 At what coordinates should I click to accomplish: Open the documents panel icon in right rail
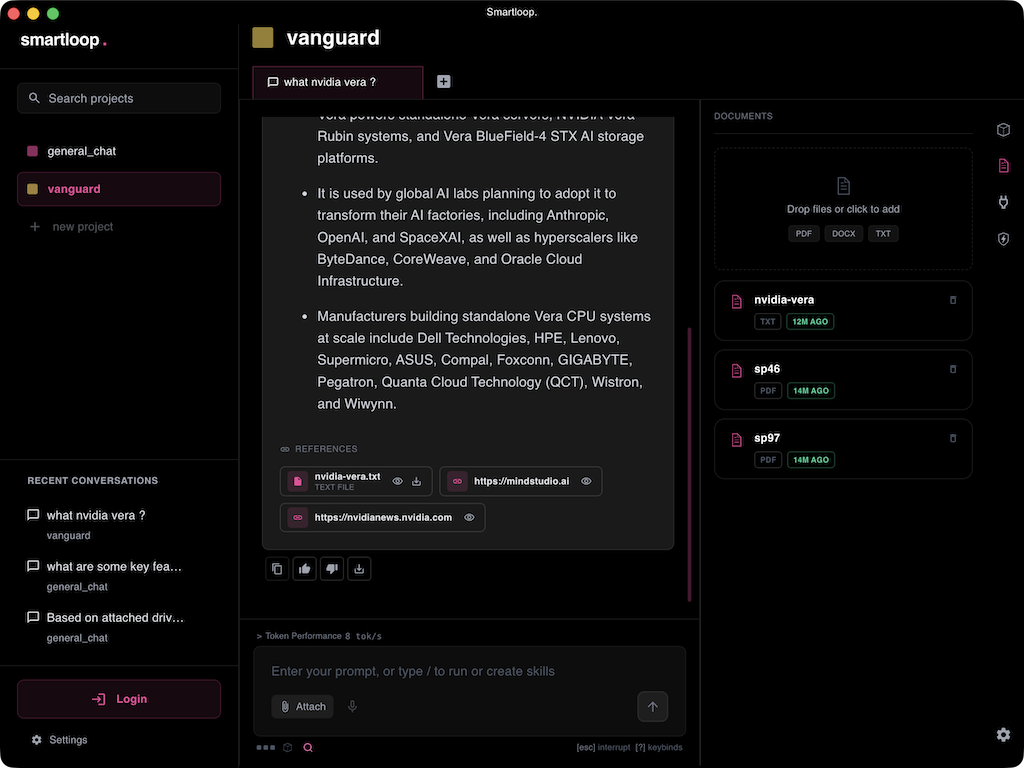coord(1004,165)
